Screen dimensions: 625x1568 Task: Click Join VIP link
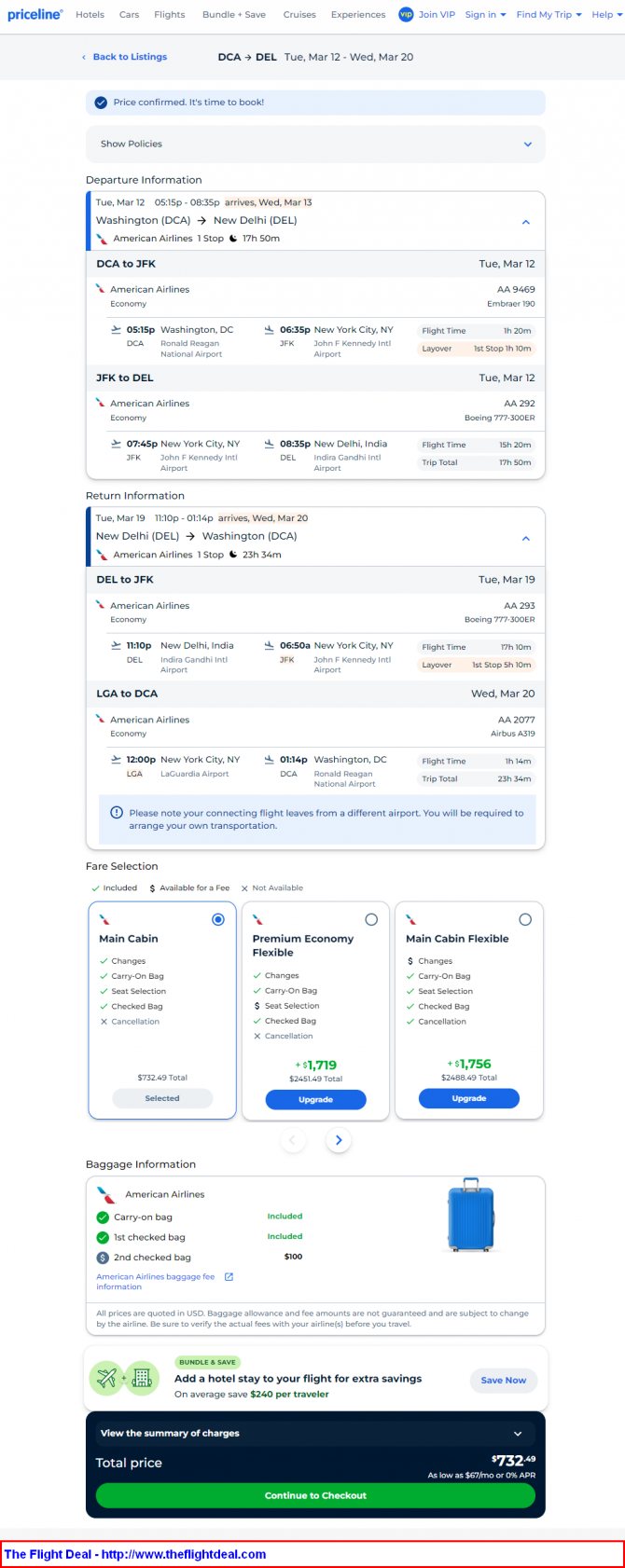[x=437, y=15]
